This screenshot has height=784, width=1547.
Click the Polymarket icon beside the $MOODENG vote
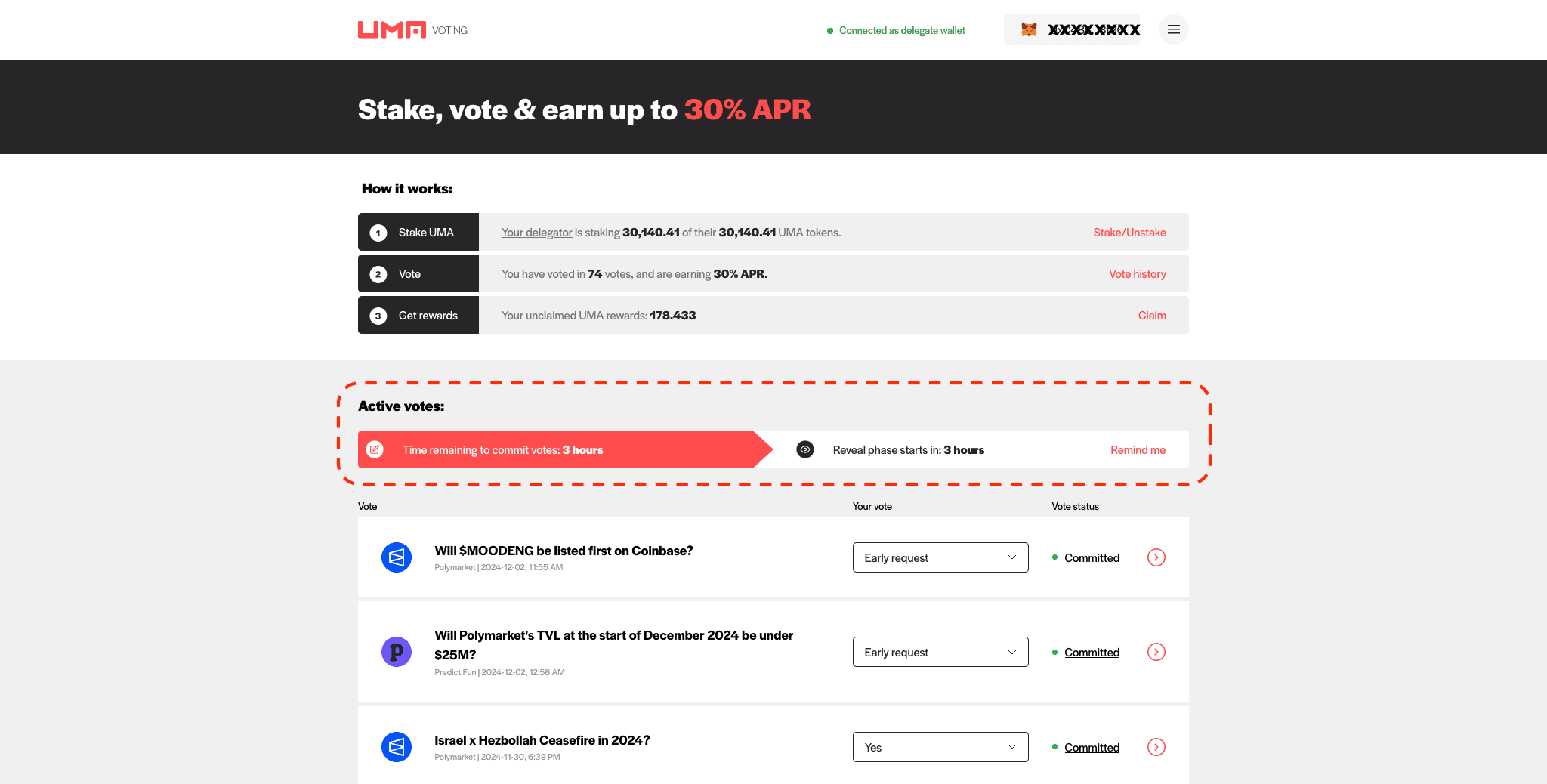pos(396,557)
